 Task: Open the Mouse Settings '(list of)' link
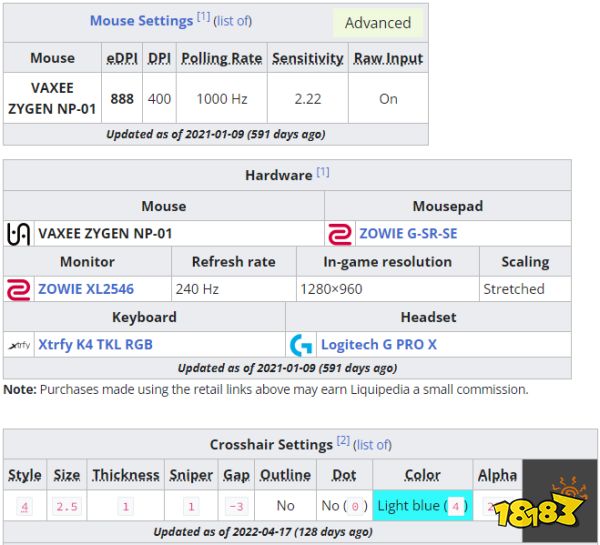pos(233,21)
